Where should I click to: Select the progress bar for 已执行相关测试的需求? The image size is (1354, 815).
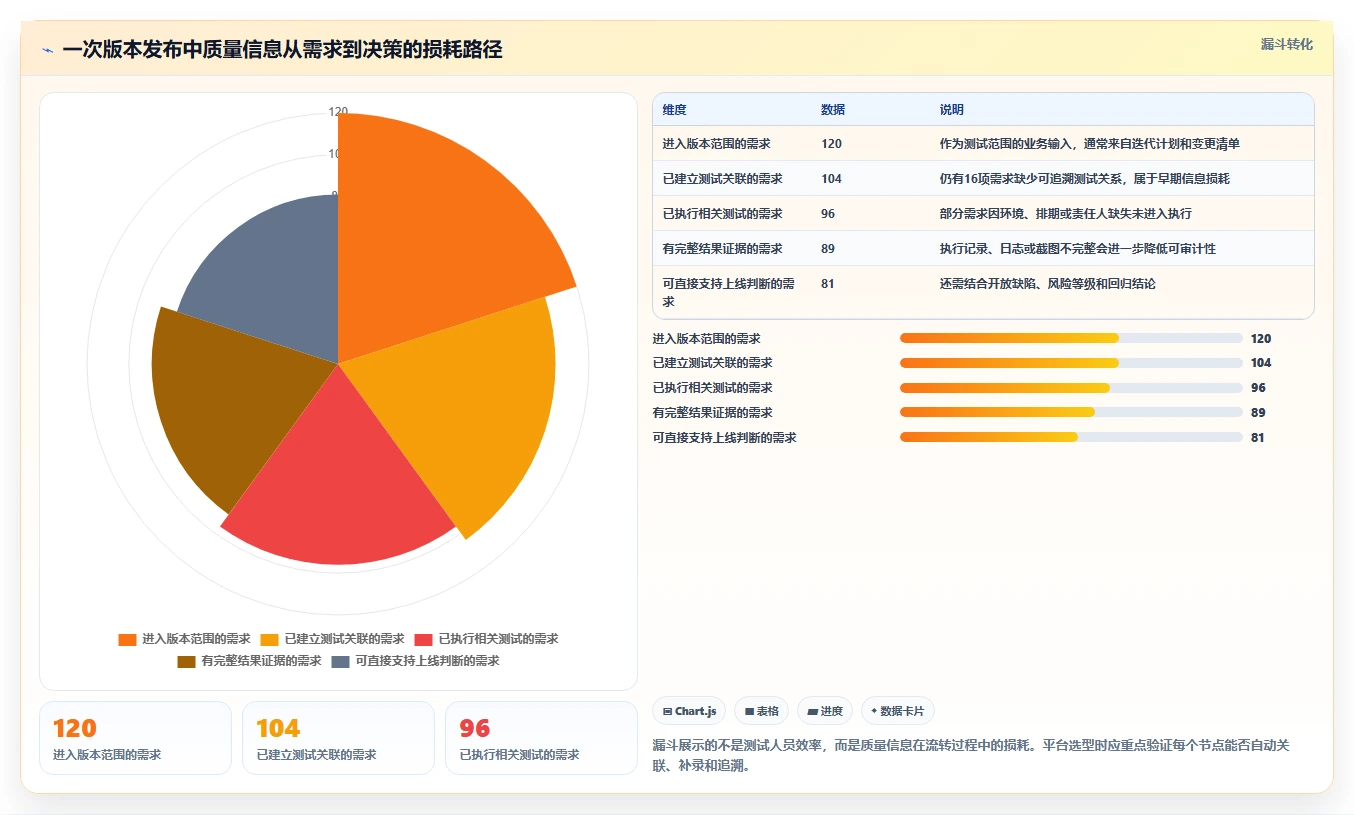1071,388
